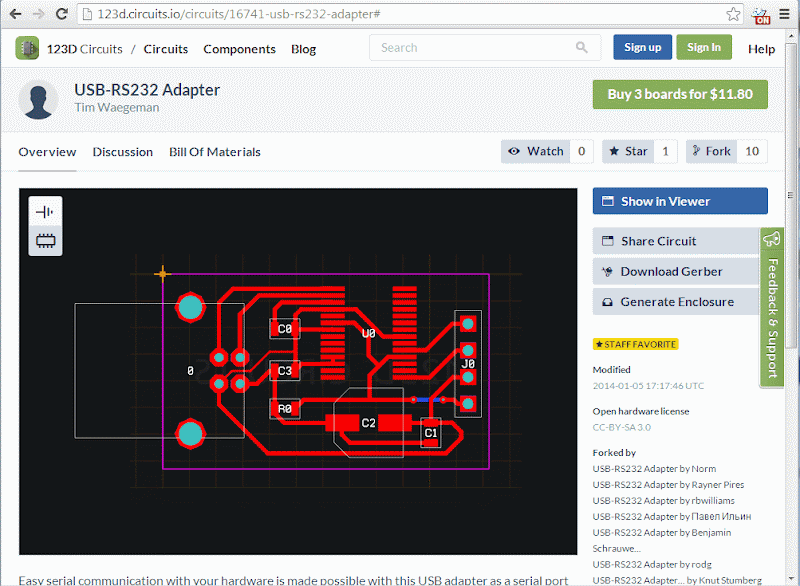Click the Download Gerber button
Image resolution: width=800 pixels, height=586 pixels.
pos(676,271)
